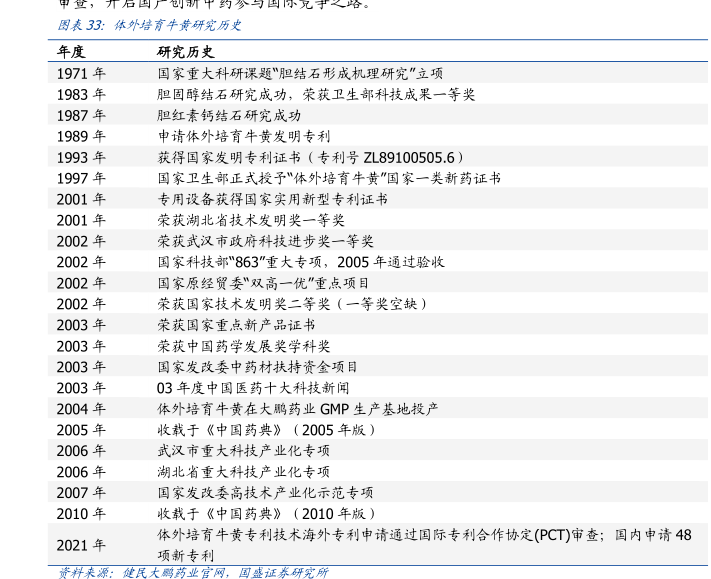Click the source note "资料来源：健民大鹏药业官网"
711x579 pixels.
[145, 573]
